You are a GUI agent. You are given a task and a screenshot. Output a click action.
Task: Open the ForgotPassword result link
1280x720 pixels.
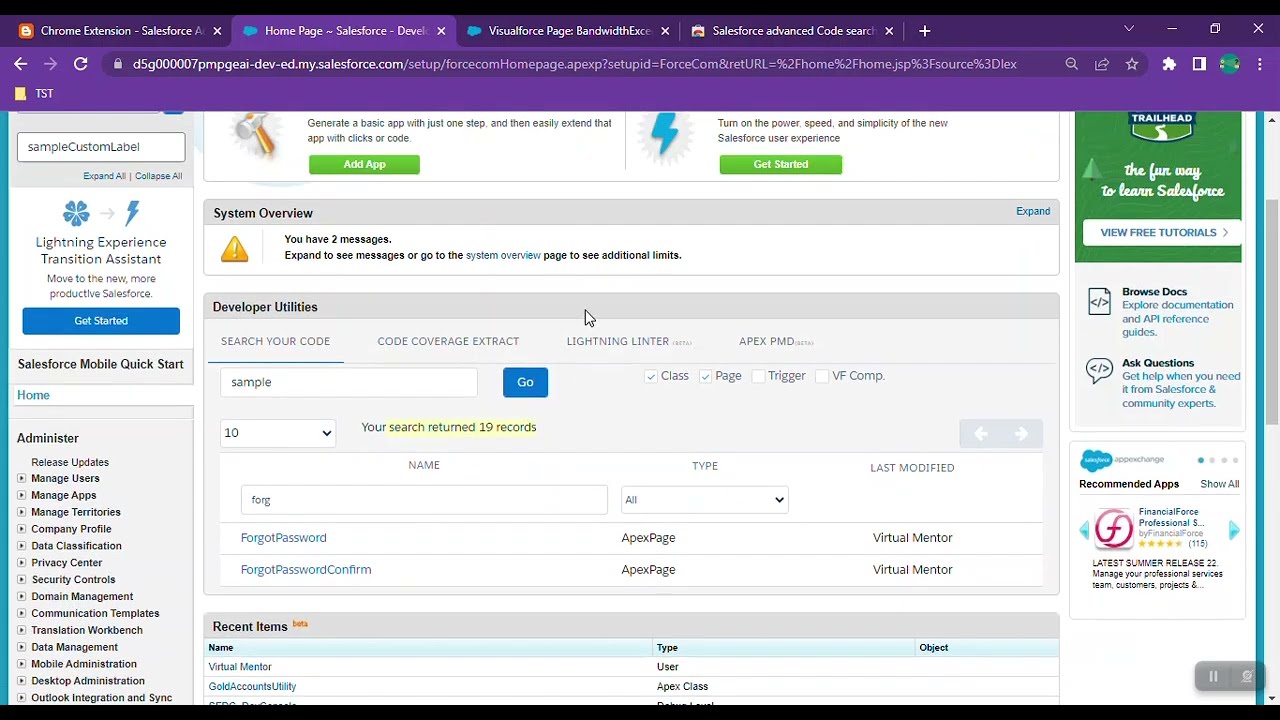tap(283, 538)
